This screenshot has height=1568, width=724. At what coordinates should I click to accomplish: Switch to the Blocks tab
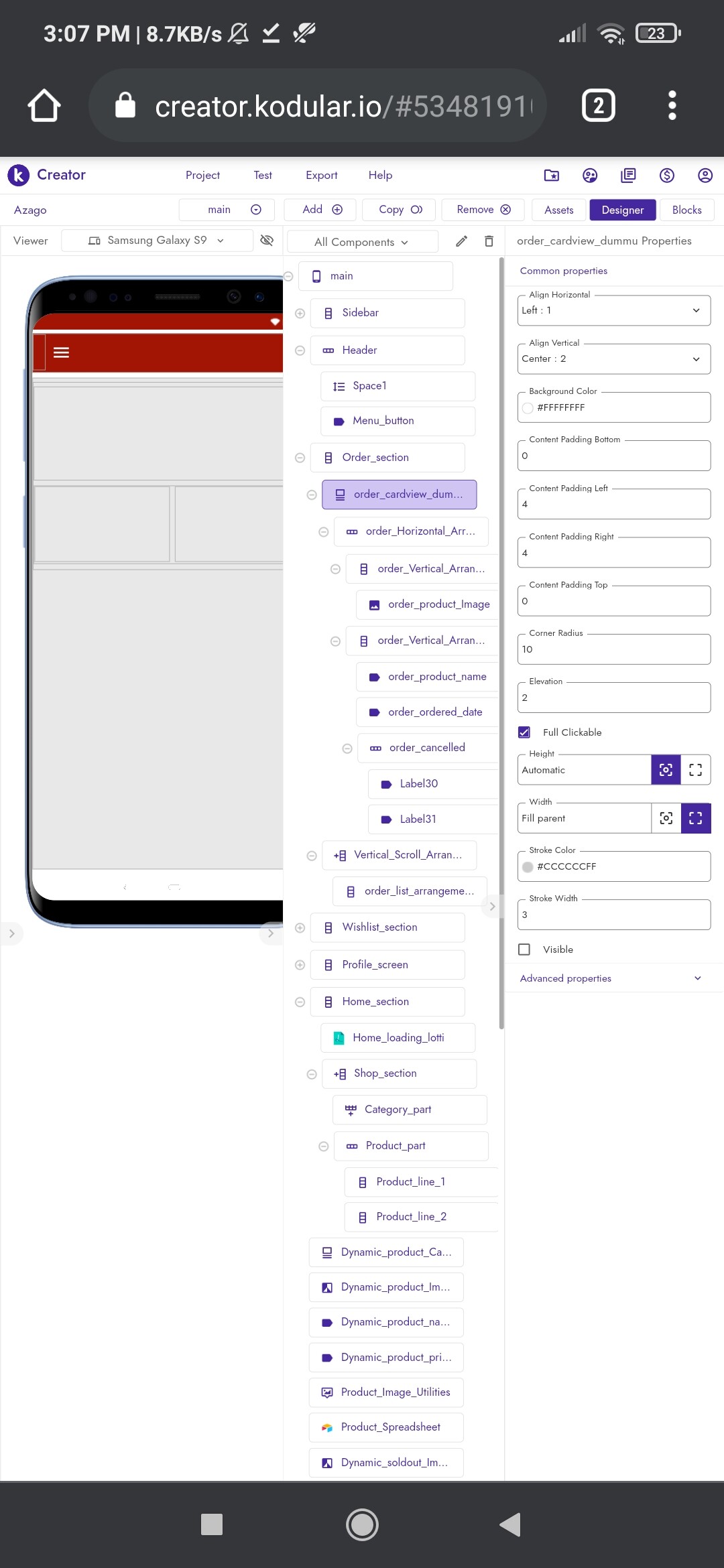pyautogui.click(x=686, y=210)
